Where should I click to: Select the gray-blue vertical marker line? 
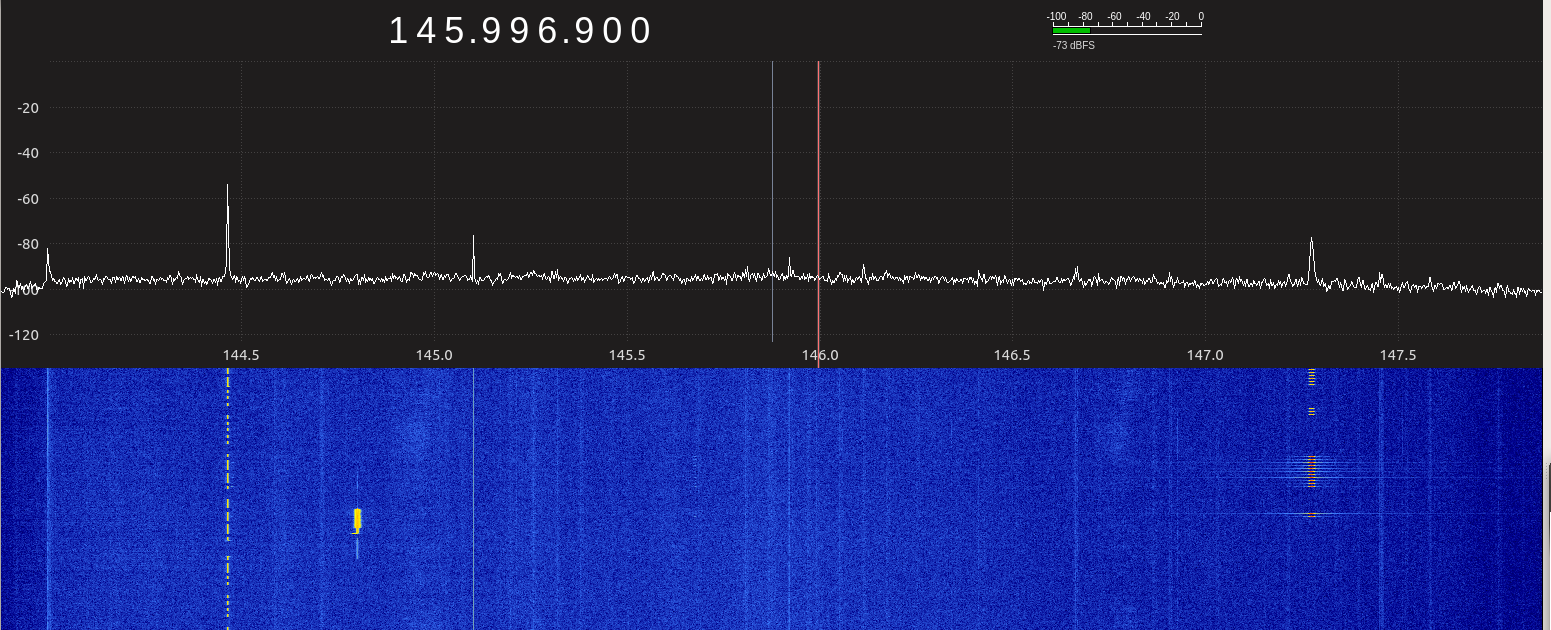[772, 200]
